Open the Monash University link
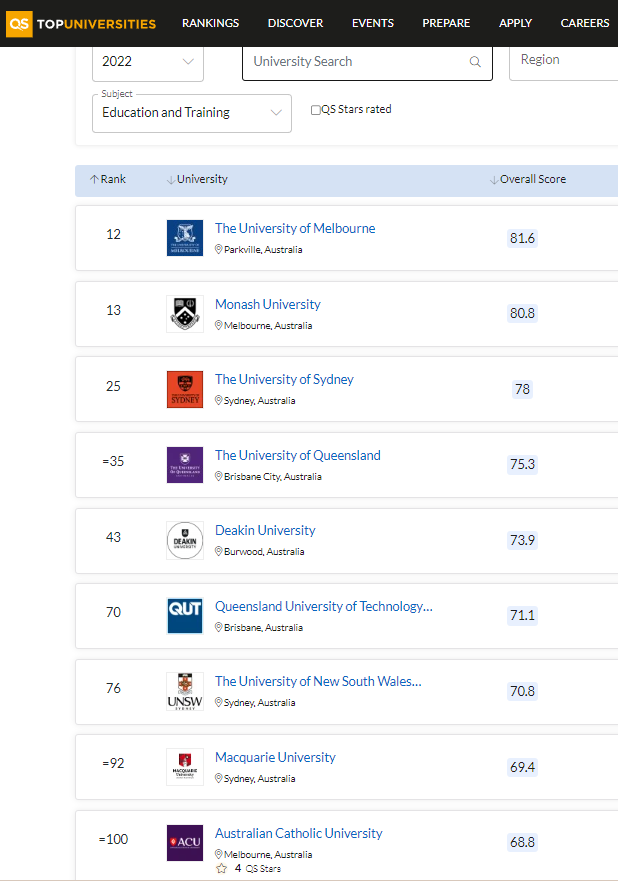618x881 pixels. click(268, 304)
